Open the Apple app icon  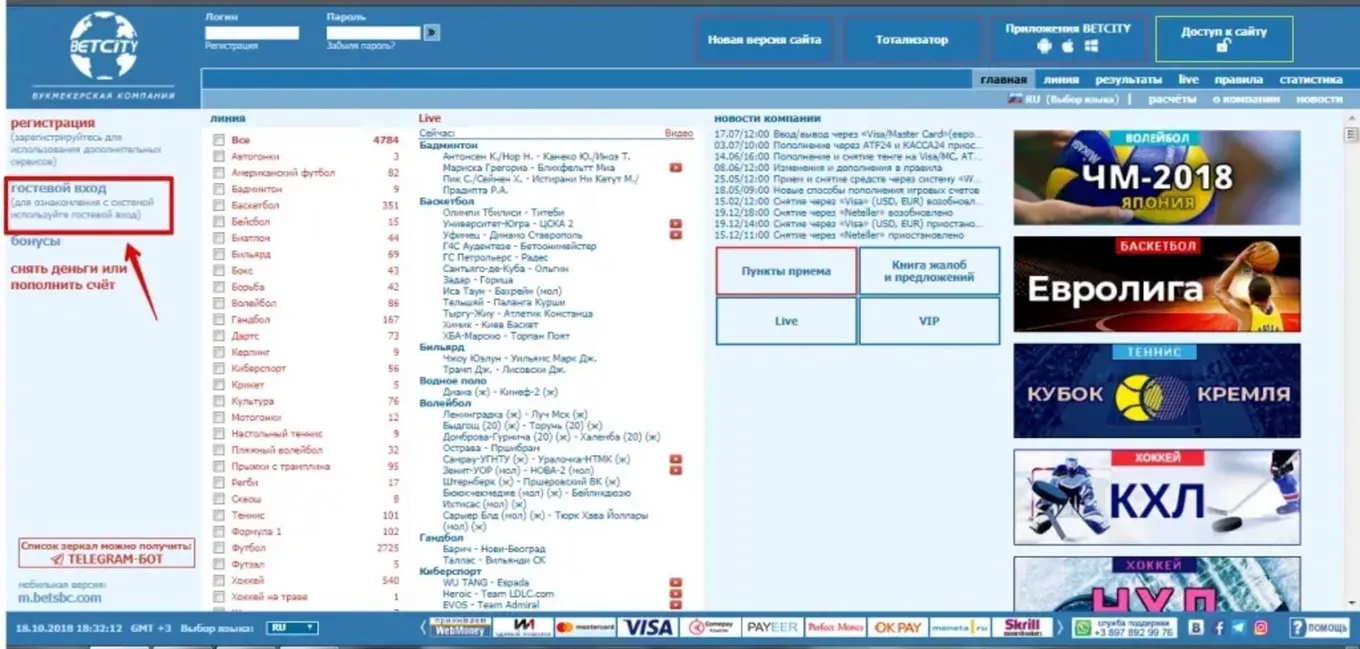1068,47
